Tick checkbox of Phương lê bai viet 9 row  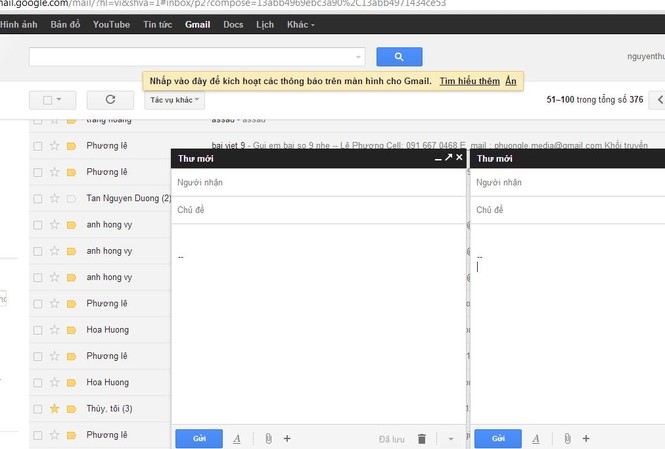[x=38, y=146]
